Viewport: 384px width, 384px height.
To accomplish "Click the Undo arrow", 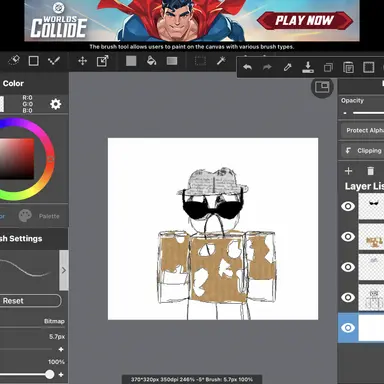I will coord(247,67).
